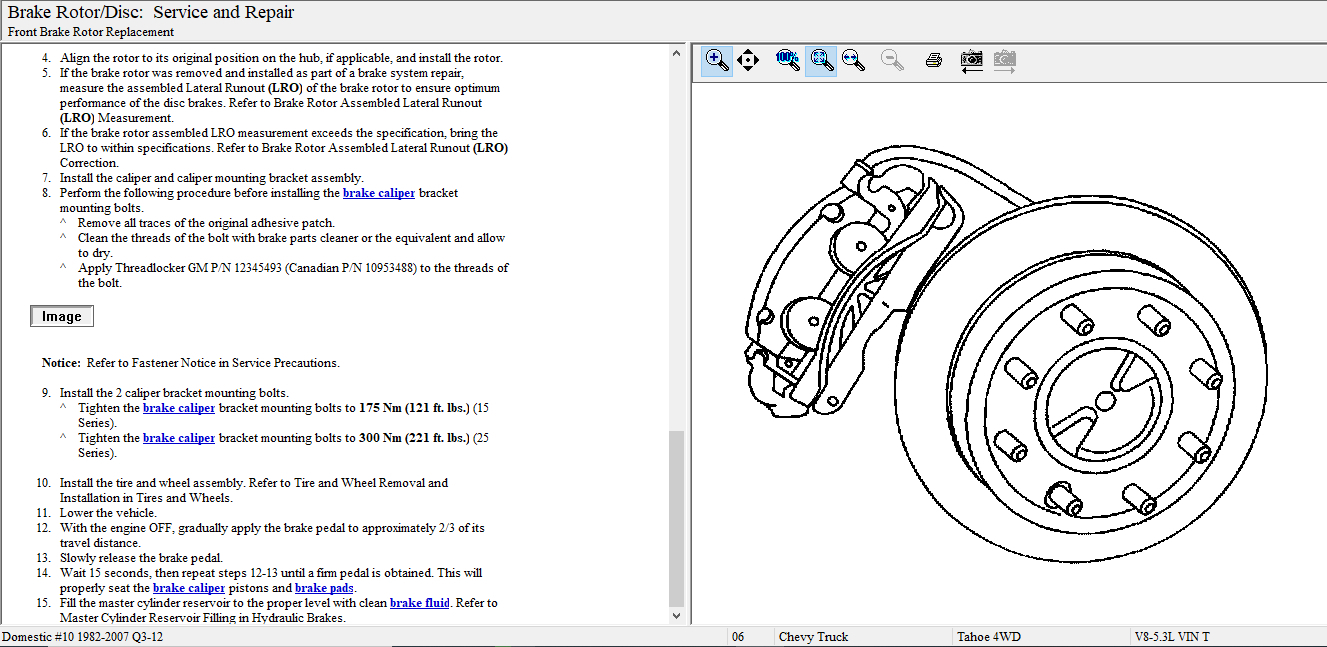Click the Image button
The height and width of the screenshot is (647, 1327).
click(x=62, y=317)
